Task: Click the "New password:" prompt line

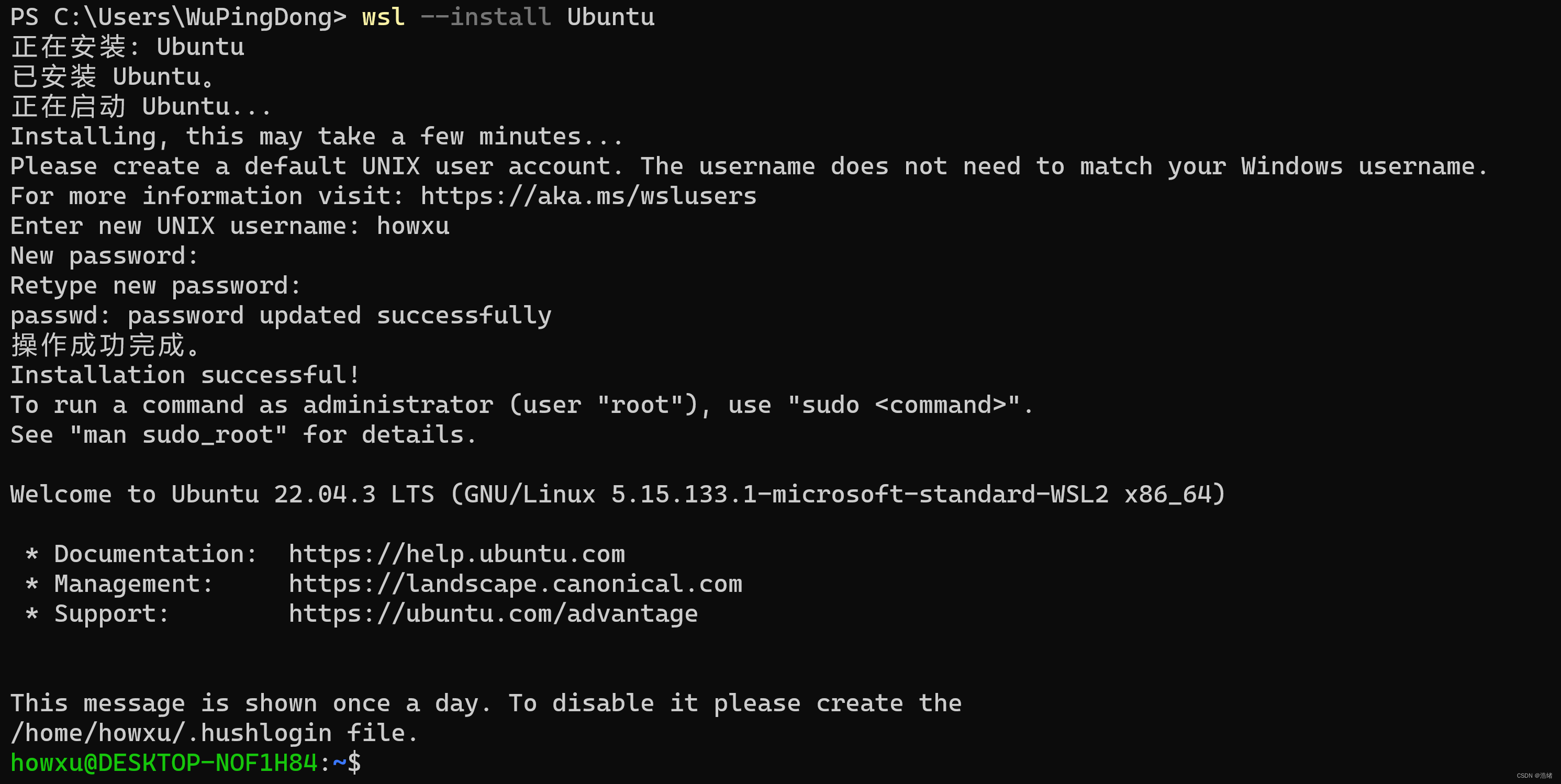Action: pyautogui.click(x=104, y=256)
